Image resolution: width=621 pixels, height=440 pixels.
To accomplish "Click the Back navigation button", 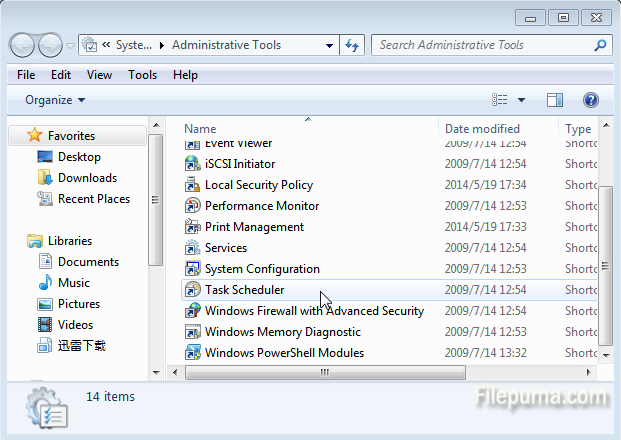I will click(x=22, y=45).
